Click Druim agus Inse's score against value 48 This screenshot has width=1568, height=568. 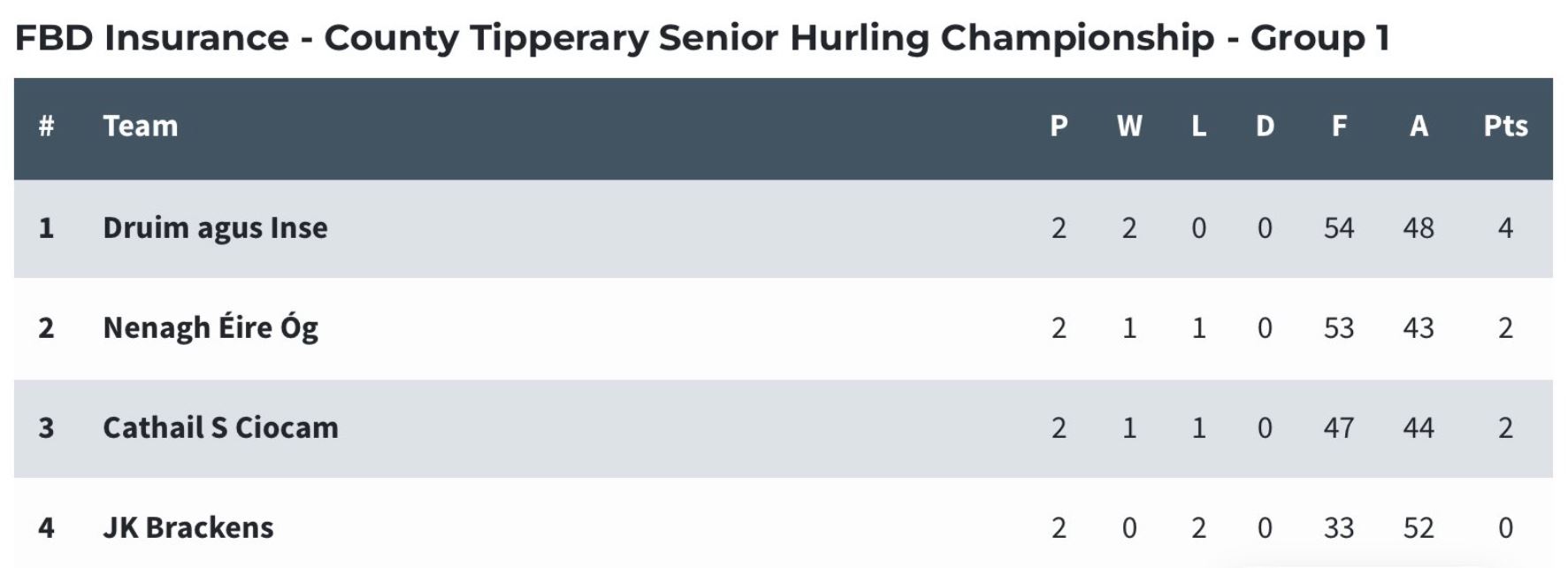[x=1419, y=228]
